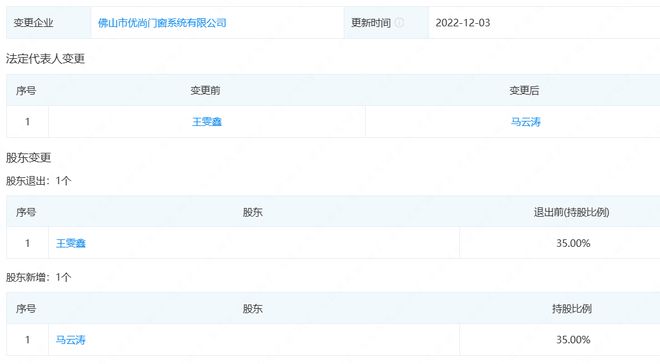Viewport: 660px width, 364px height.
Task: Click 序号 header in legal representative table
Action: pyautogui.click(x=26, y=90)
